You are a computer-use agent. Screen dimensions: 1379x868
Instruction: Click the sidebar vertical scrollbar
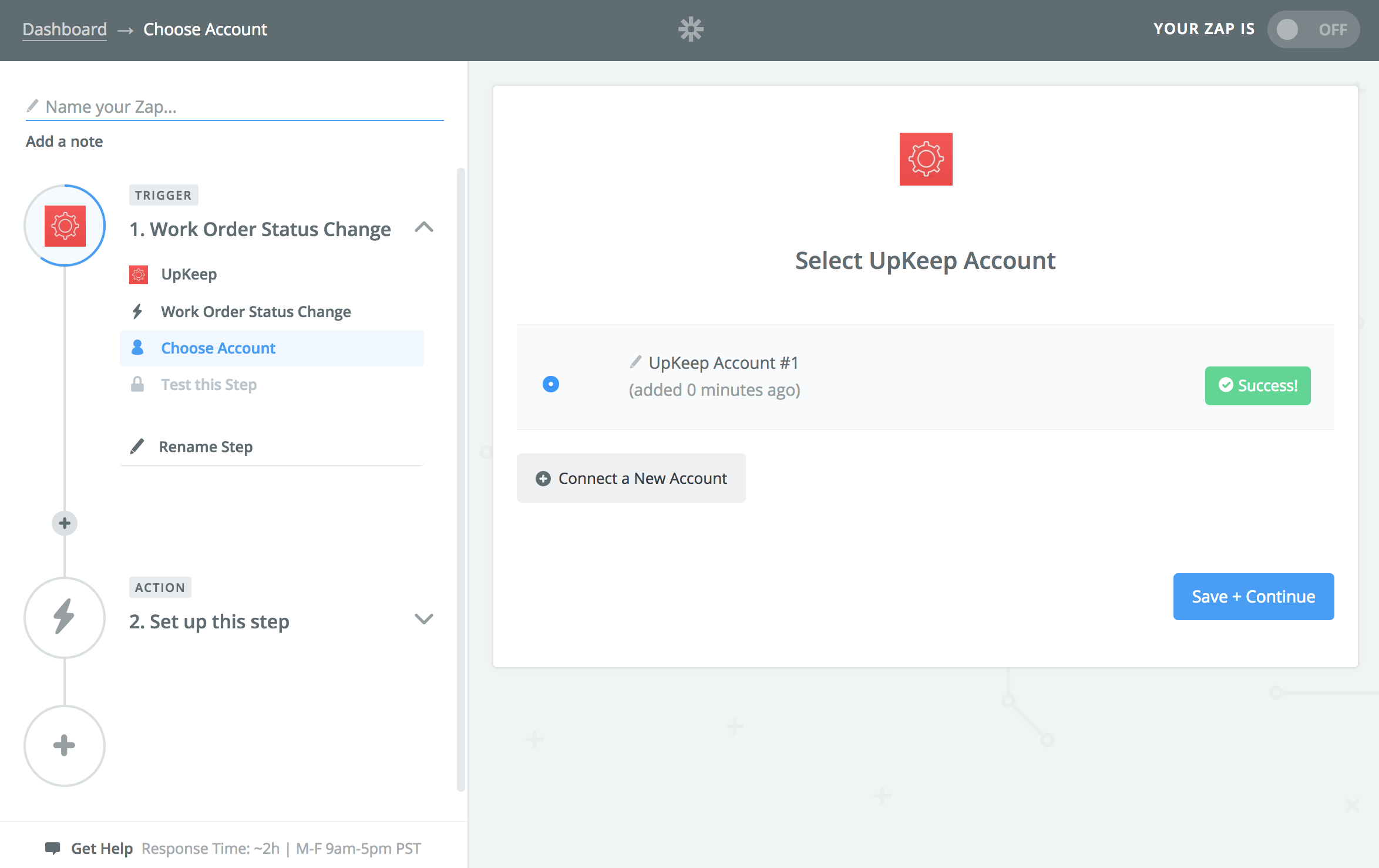point(461,479)
